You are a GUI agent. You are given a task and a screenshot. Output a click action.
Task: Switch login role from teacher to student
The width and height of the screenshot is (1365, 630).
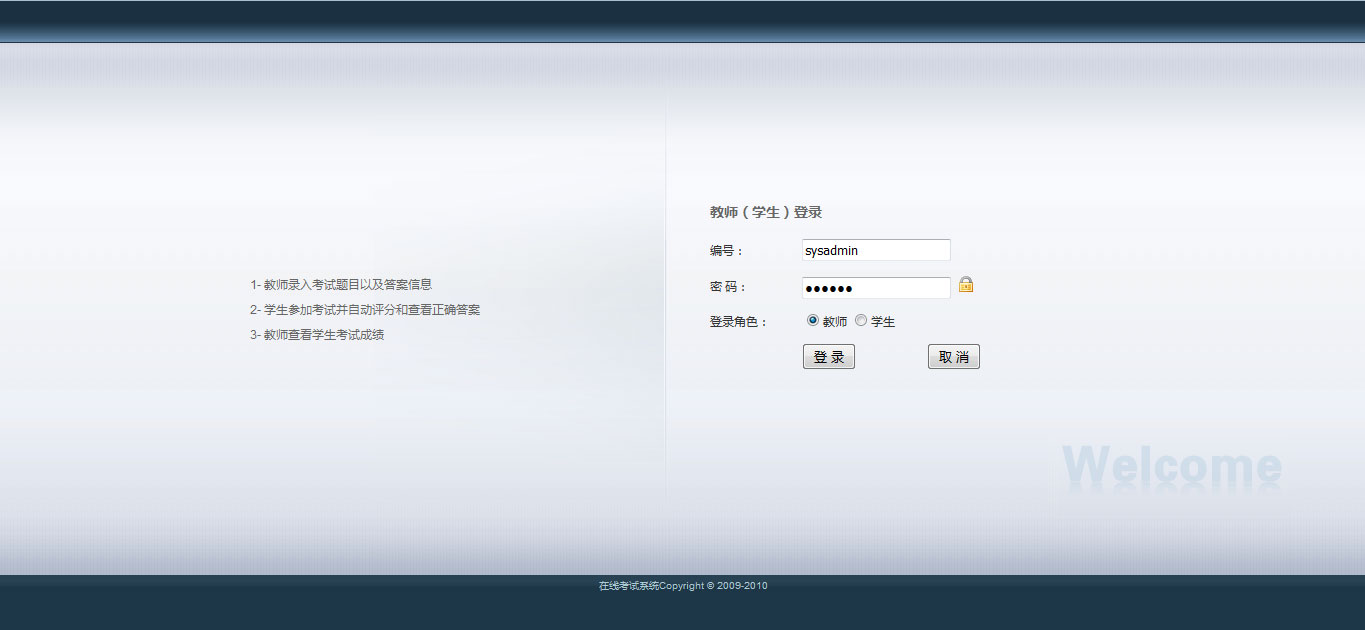pyautogui.click(x=860, y=320)
